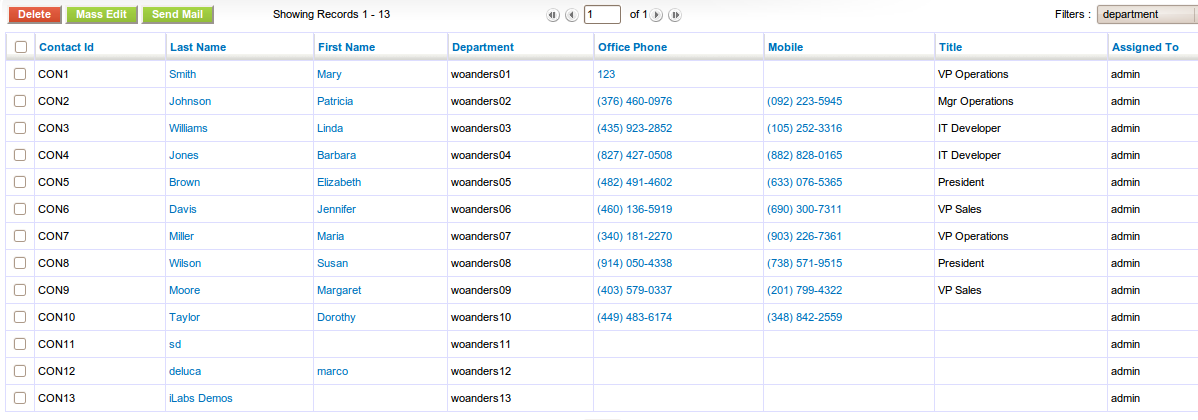
Task: Open the iLabs Demos contact link
Action: 201,398
